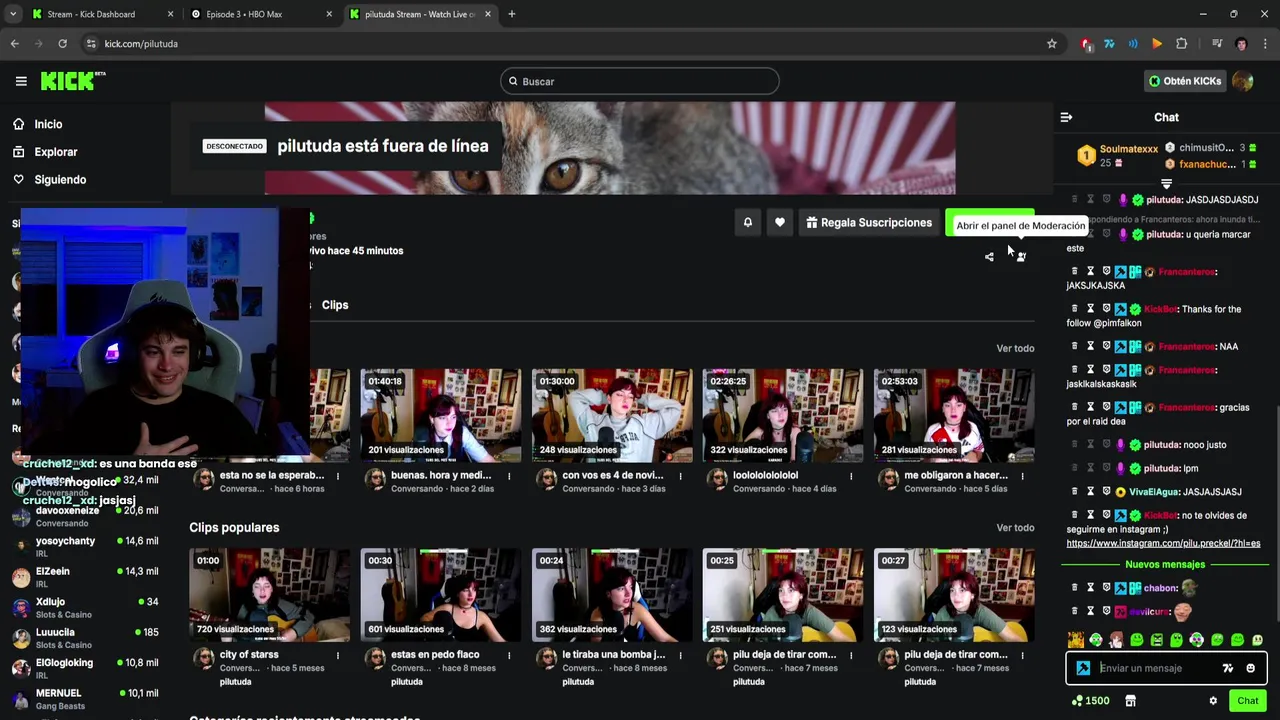
Task: Click the notification bell icon on the channel
Action: click(747, 222)
